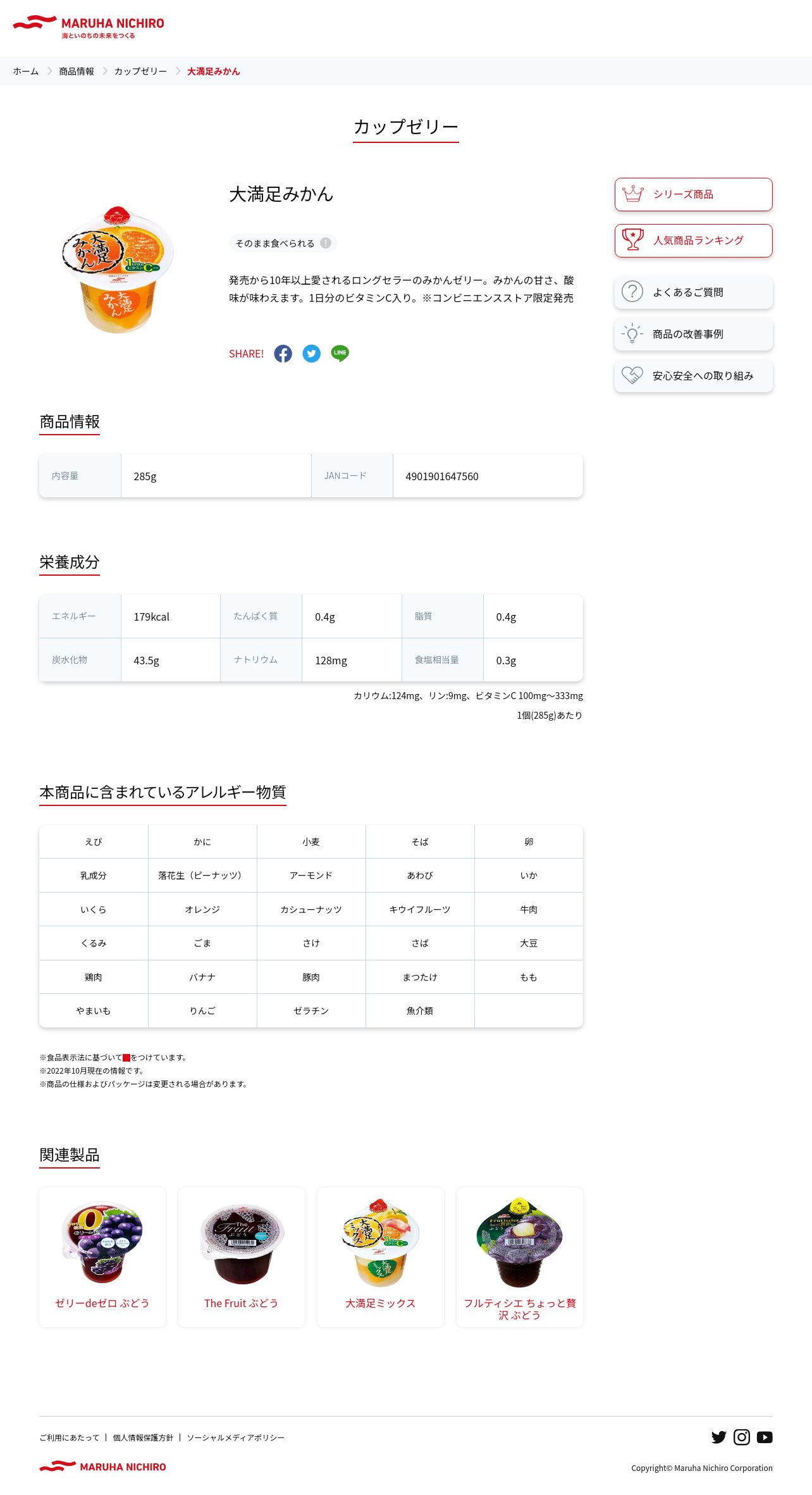Go to ホーム breadcrumb
Image resolution: width=812 pixels, height=1495 pixels.
point(26,71)
